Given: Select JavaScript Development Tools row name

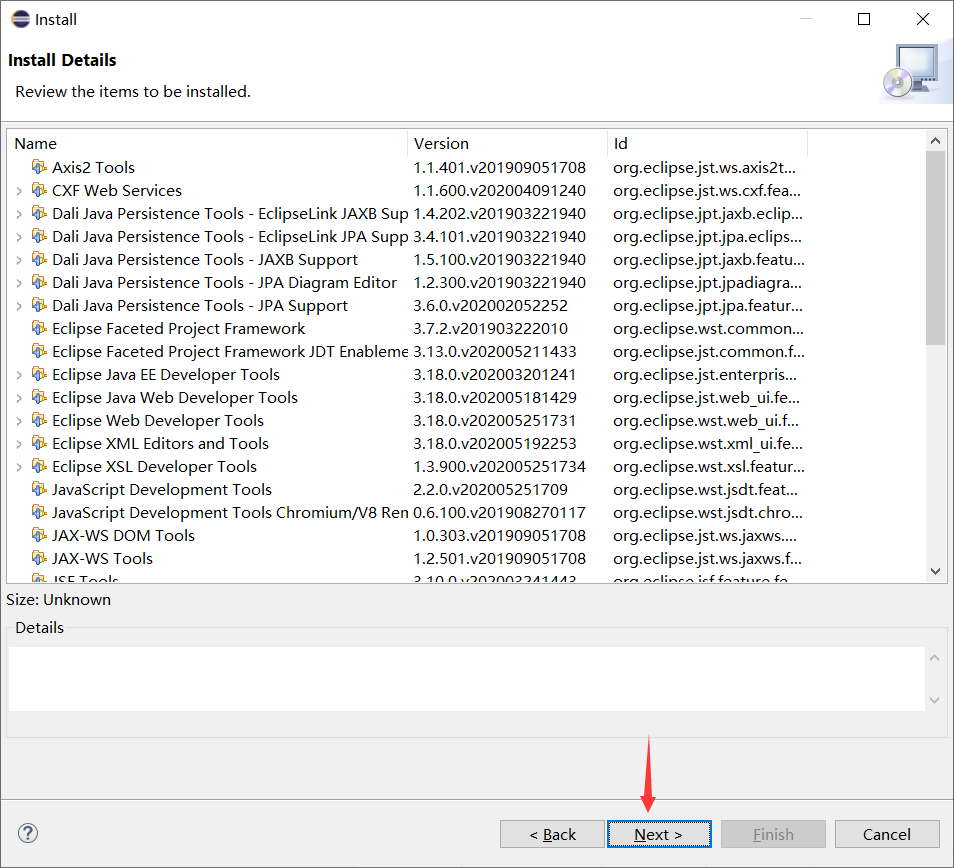Looking at the screenshot, I should [162, 490].
